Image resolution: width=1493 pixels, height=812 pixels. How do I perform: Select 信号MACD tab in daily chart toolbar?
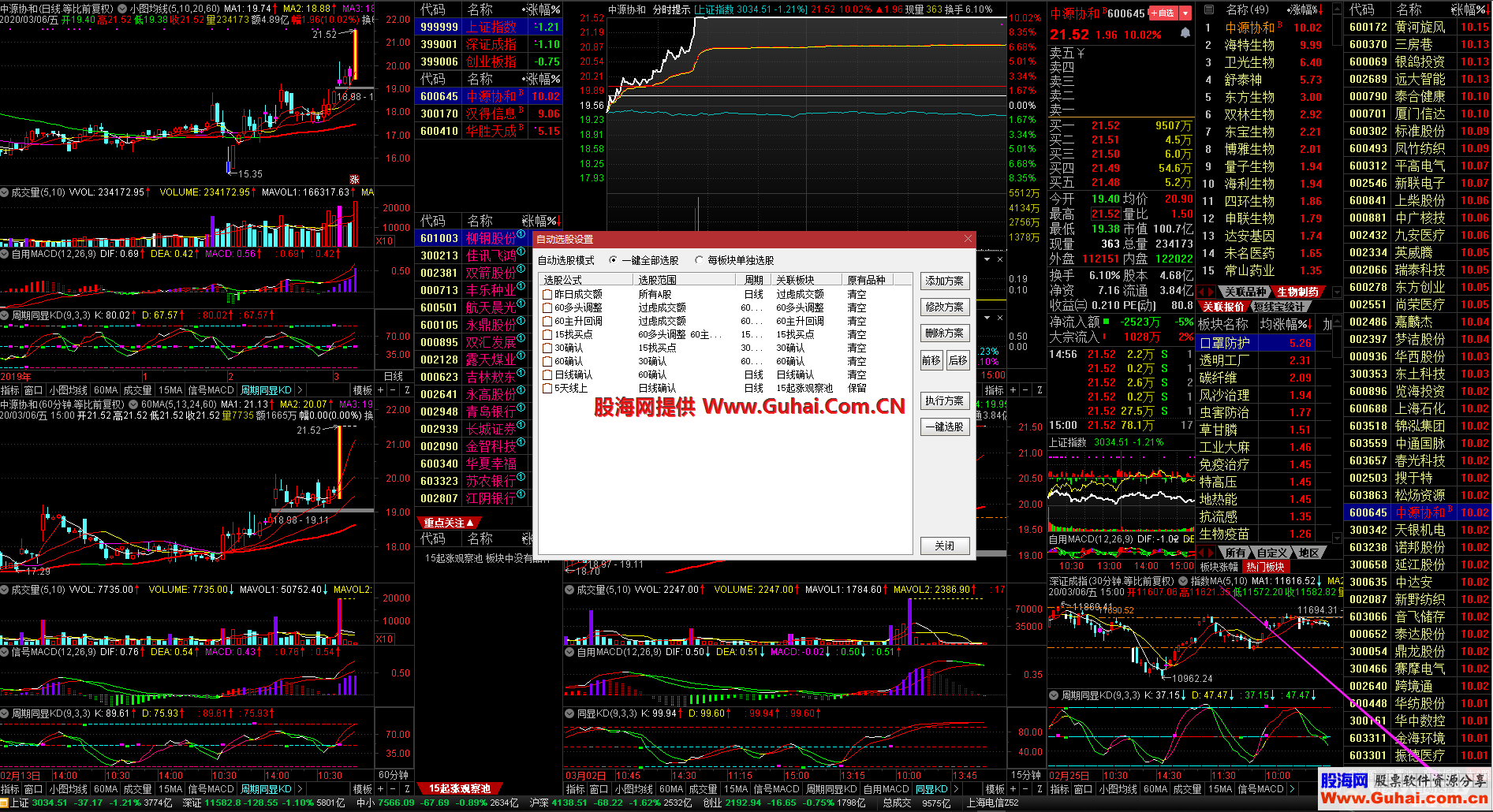[211, 390]
